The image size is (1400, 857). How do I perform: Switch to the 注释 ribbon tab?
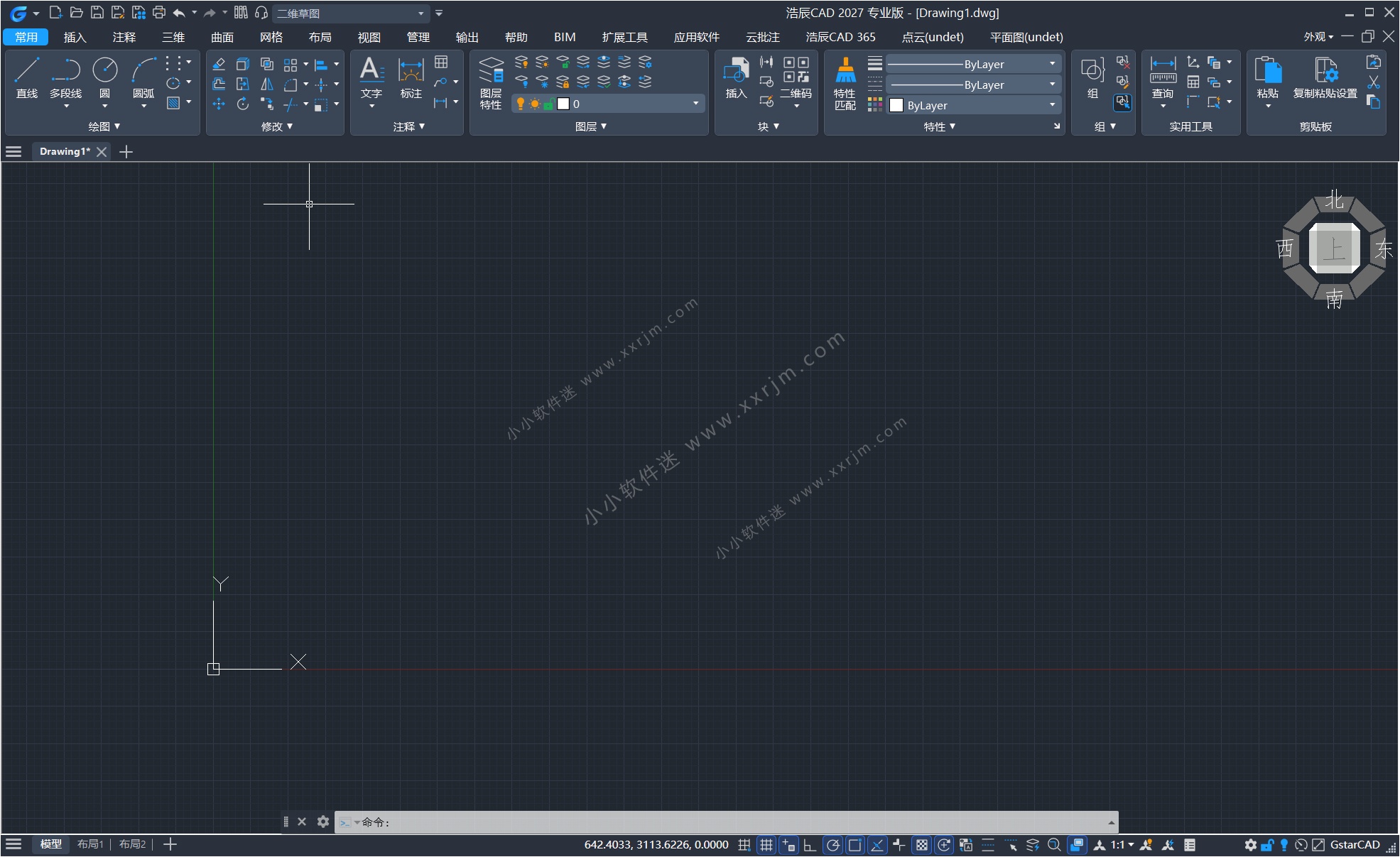pos(124,37)
